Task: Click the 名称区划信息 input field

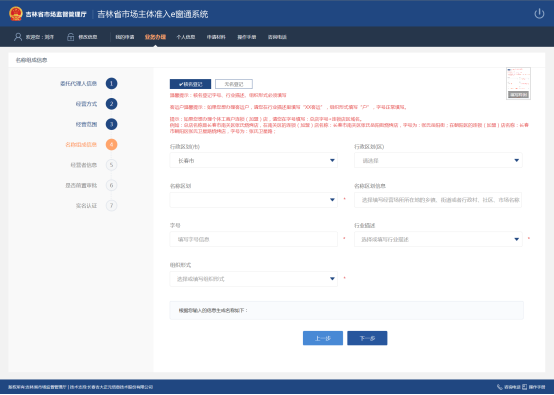Action: click(x=438, y=200)
